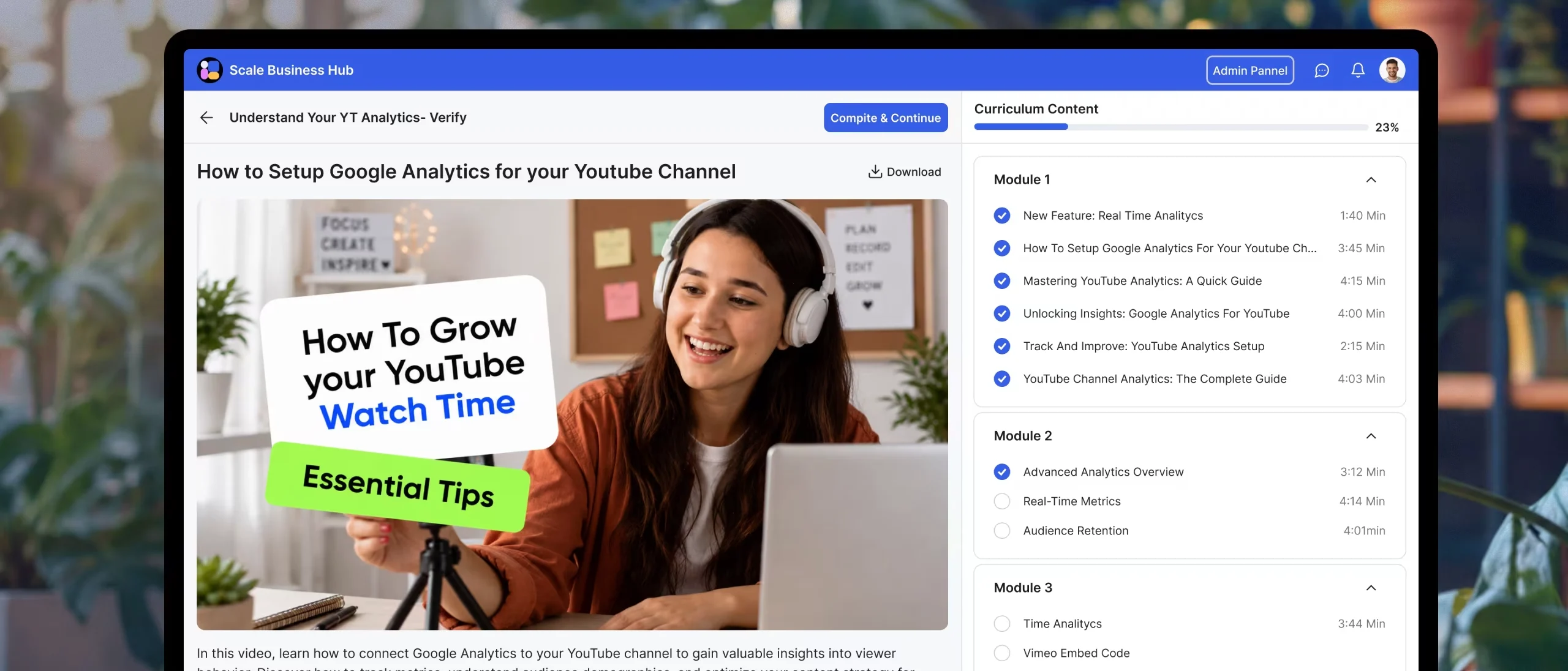Open the user profile avatar

pos(1392,70)
